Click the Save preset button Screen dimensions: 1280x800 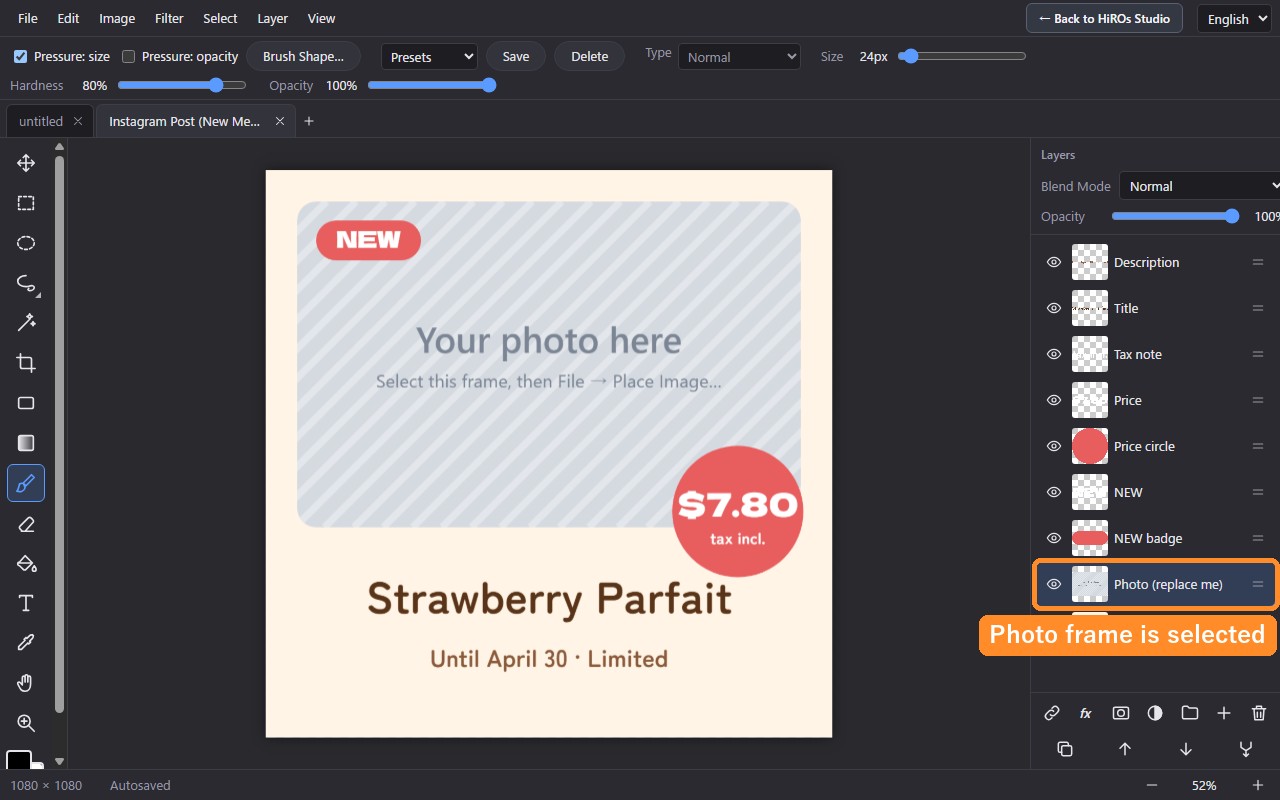[516, 57]
